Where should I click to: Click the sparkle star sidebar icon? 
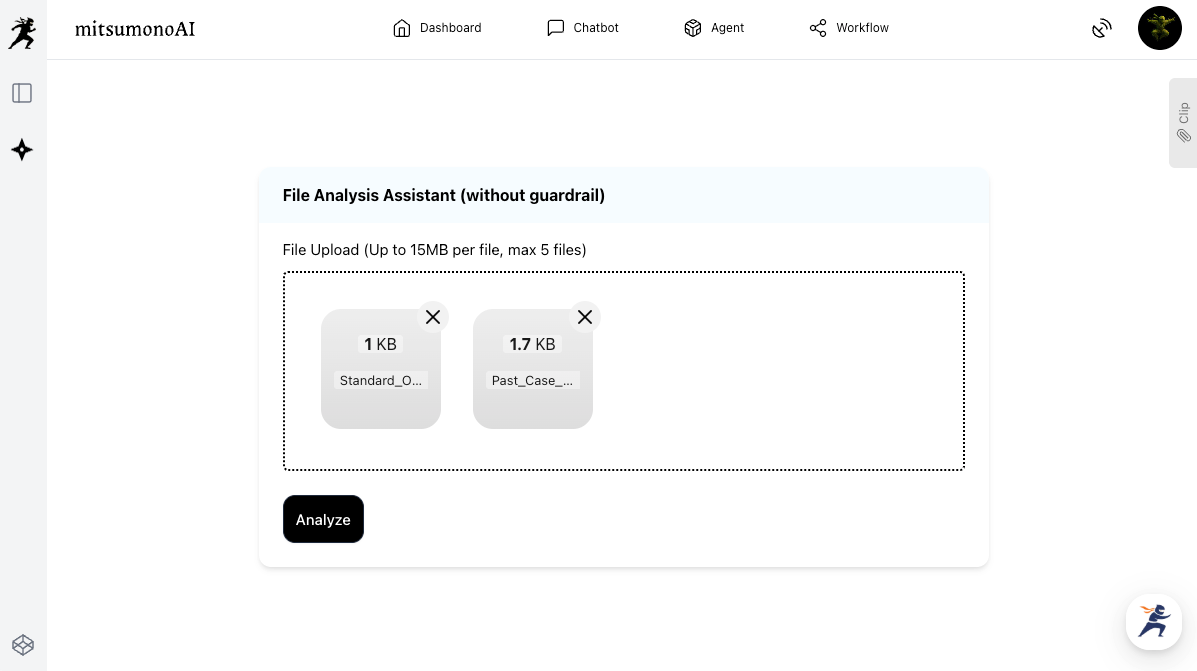pyautogui.click(x=22, y=150)
